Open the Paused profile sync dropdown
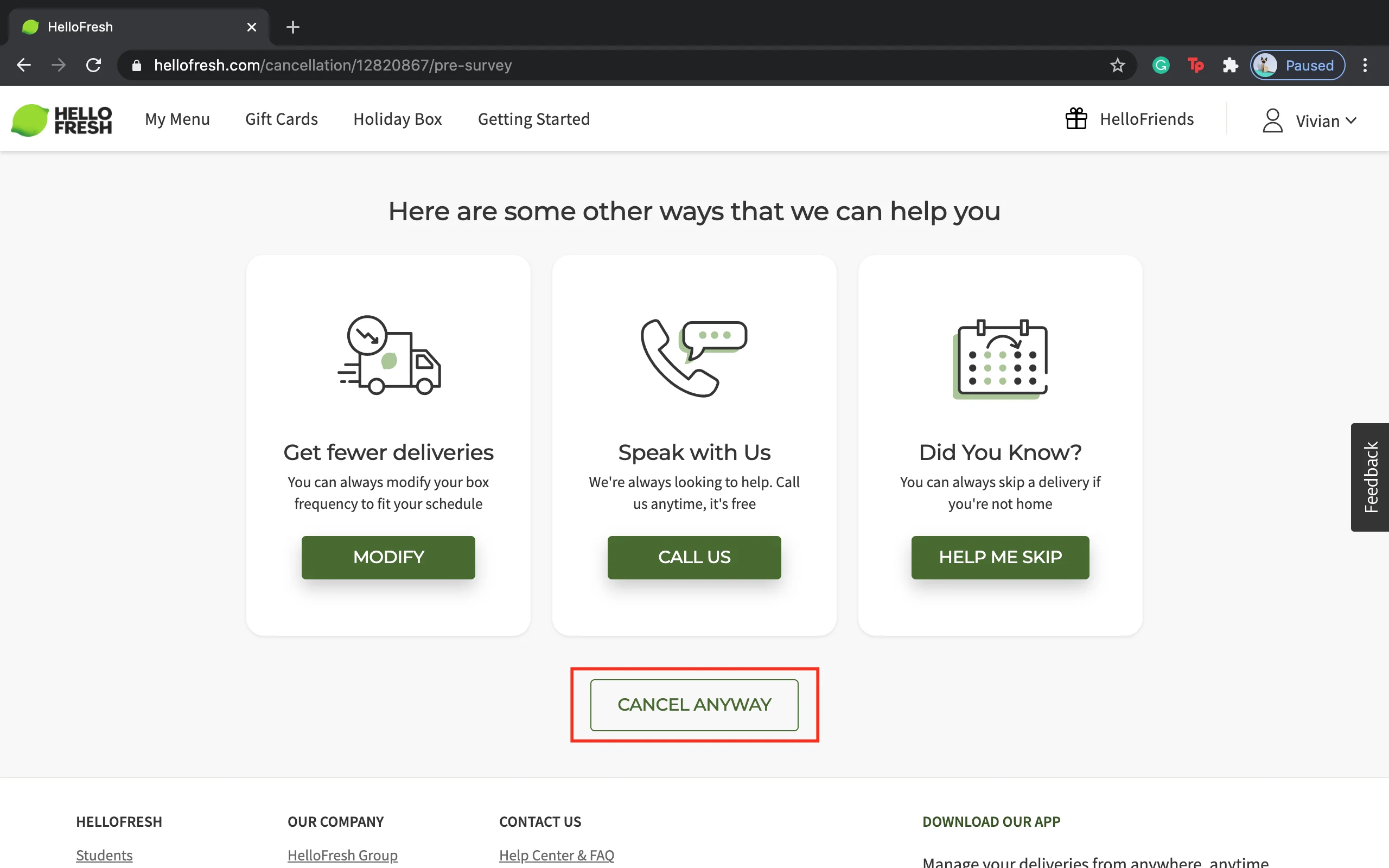Screen dimensions: 1389x868 click(1297, 65)
